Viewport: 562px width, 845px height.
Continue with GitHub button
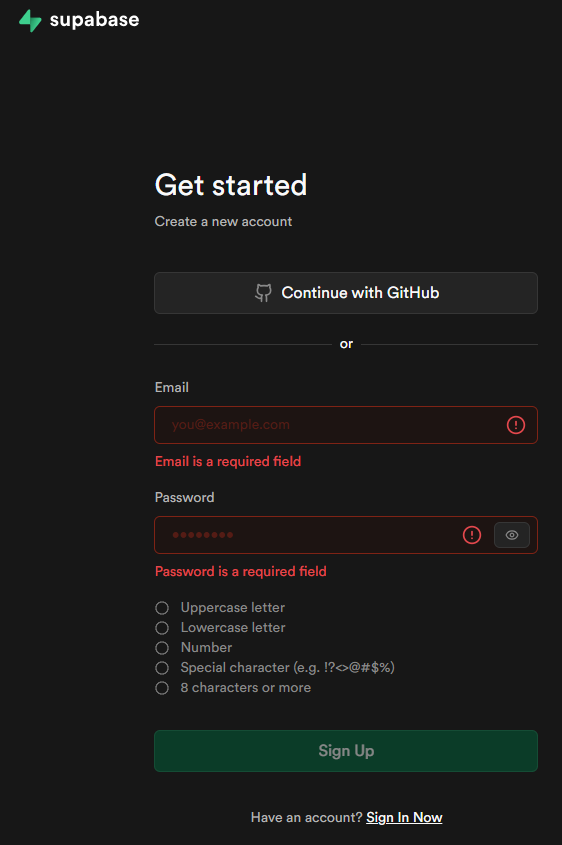coord(346,293)
